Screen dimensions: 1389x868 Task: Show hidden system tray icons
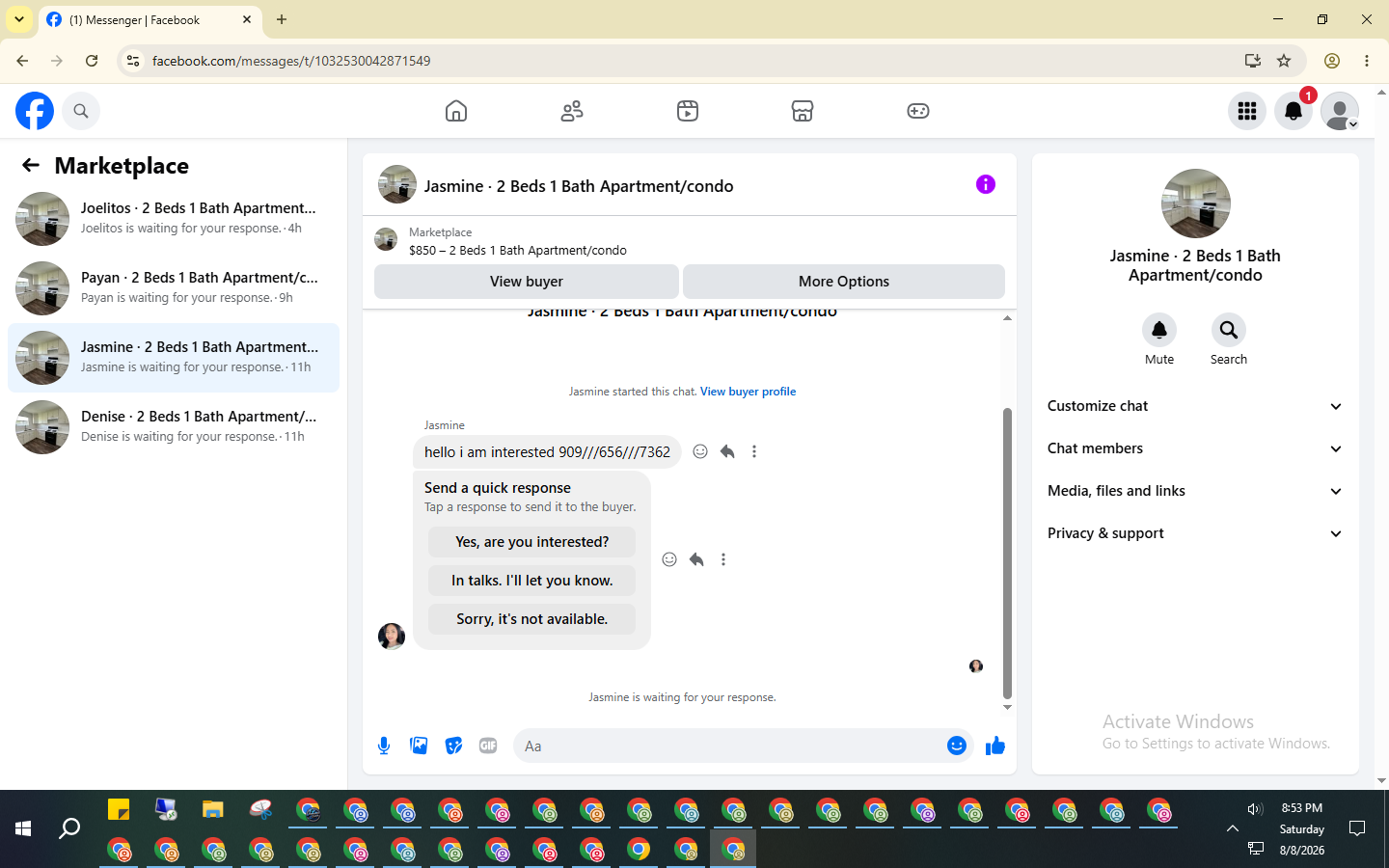coord(1233,828)
